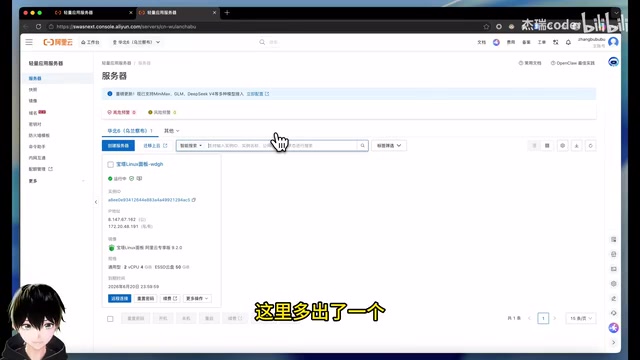
Task: Click the 重置密码 button on server card
Action: click(x=146, y=298)
